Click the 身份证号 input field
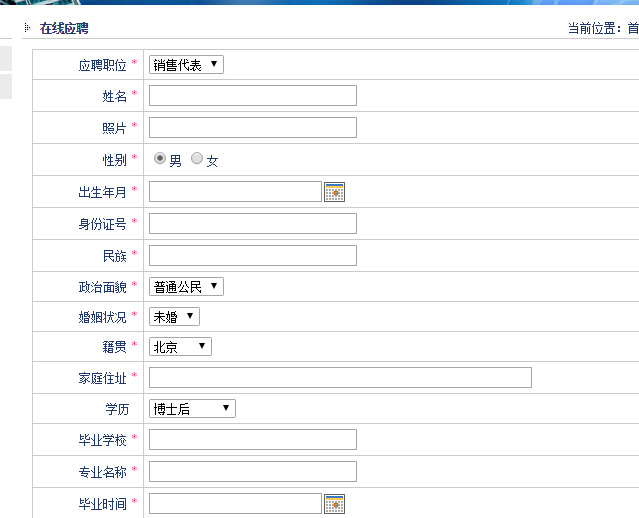The height and width of the screenshot is (518, 639). (252, 223)
